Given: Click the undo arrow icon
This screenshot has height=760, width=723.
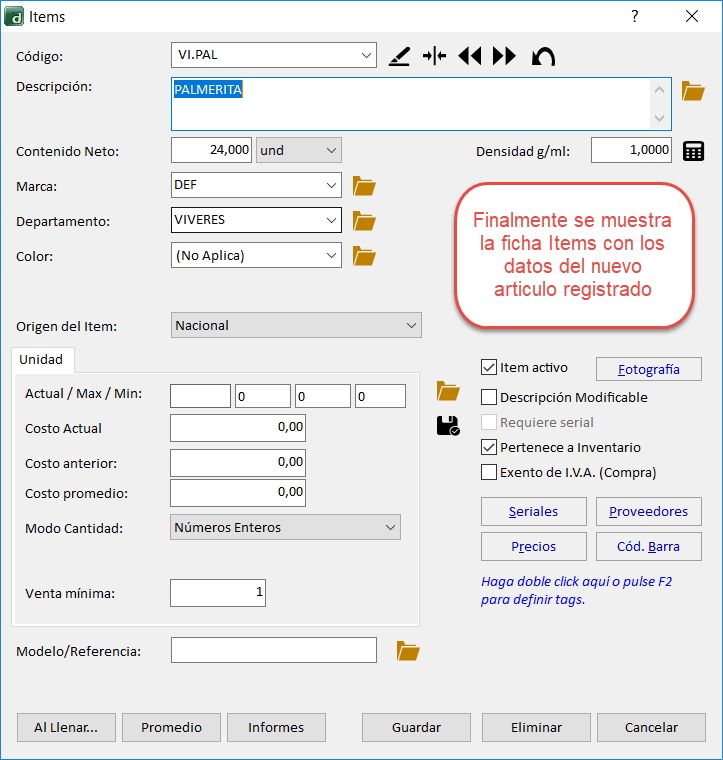Looking at the screenshot, I should pos(543,57).
